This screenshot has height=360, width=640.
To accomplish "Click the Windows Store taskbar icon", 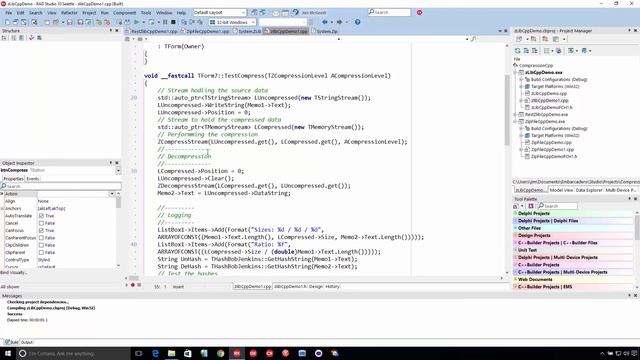I will pyautogui.click(x=188, y=353).
